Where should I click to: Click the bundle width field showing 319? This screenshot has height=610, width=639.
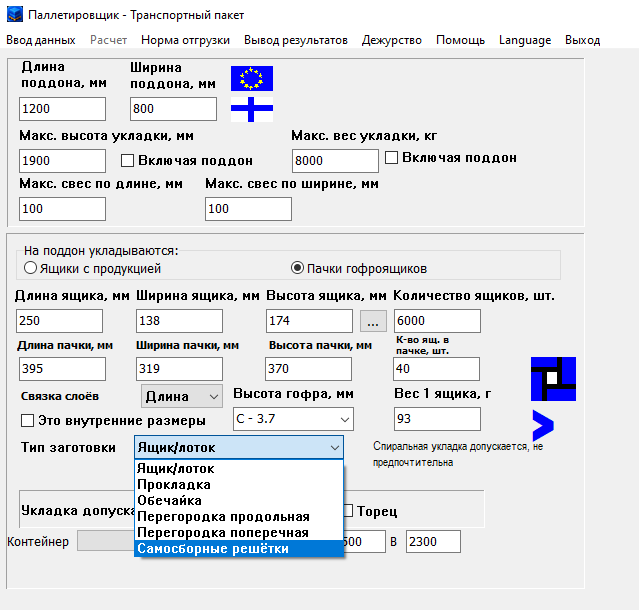click(x=179, y=369)
